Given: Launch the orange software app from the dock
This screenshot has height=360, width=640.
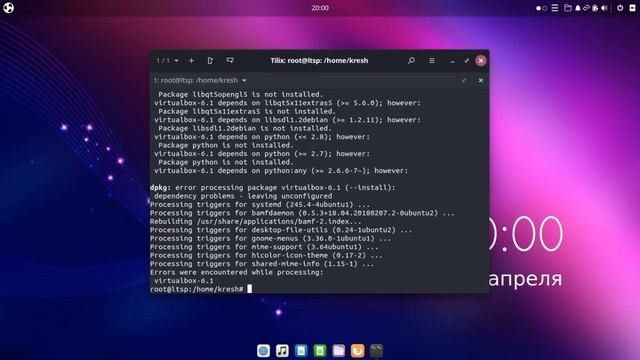Looking at the screenshot, I should tap(357, 351).
